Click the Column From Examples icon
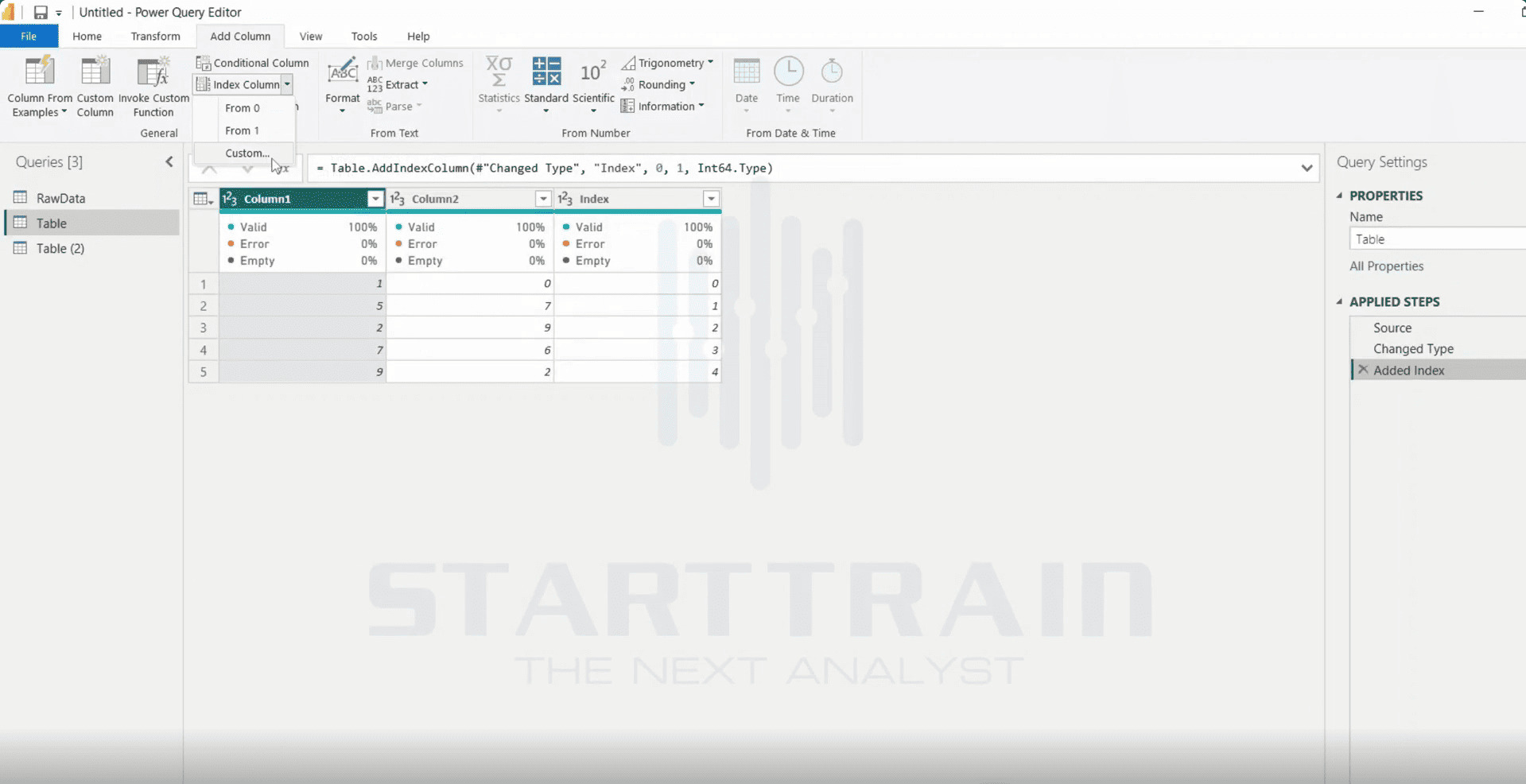 pyautogui.click(x=40, y=72)
